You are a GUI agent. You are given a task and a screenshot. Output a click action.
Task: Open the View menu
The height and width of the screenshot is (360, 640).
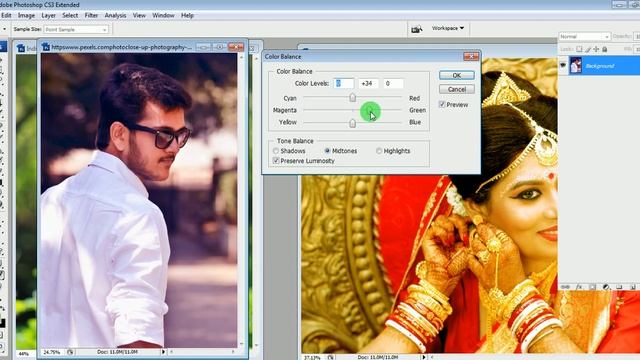coord(139,15)
